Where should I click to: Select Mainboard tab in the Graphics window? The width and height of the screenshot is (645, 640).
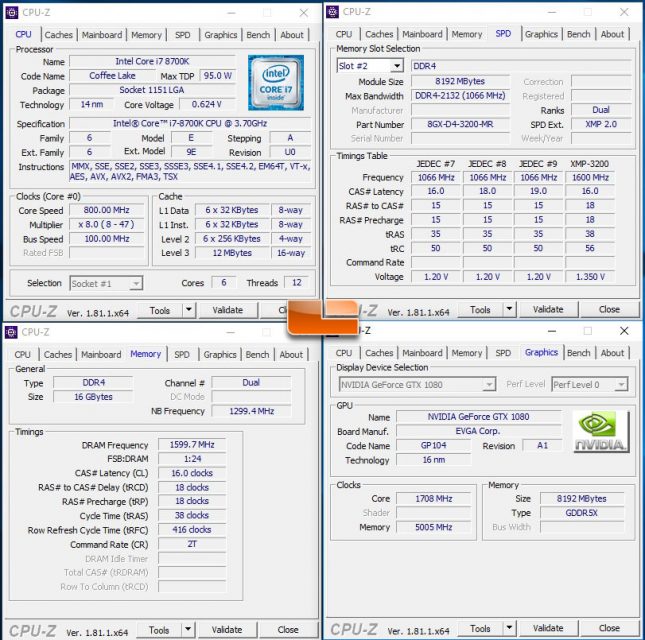click(422, 353)
